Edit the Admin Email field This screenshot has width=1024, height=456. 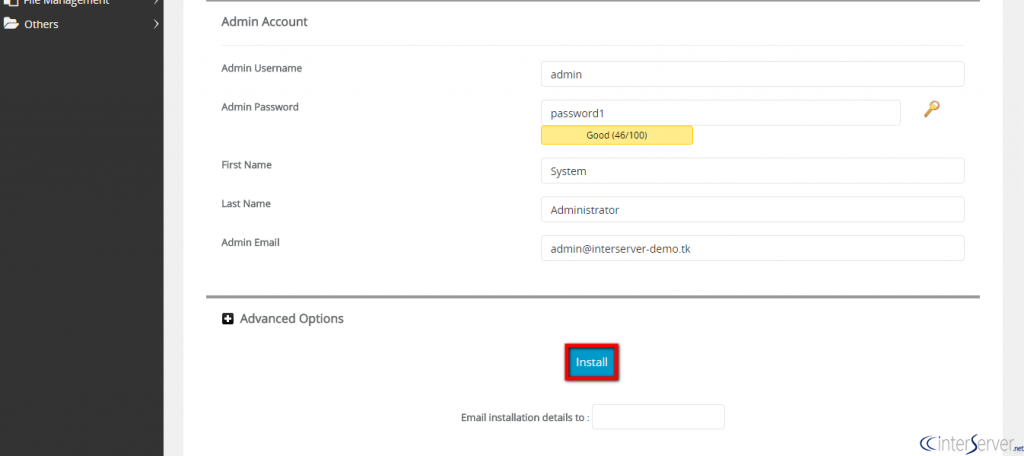click(752, 248)
